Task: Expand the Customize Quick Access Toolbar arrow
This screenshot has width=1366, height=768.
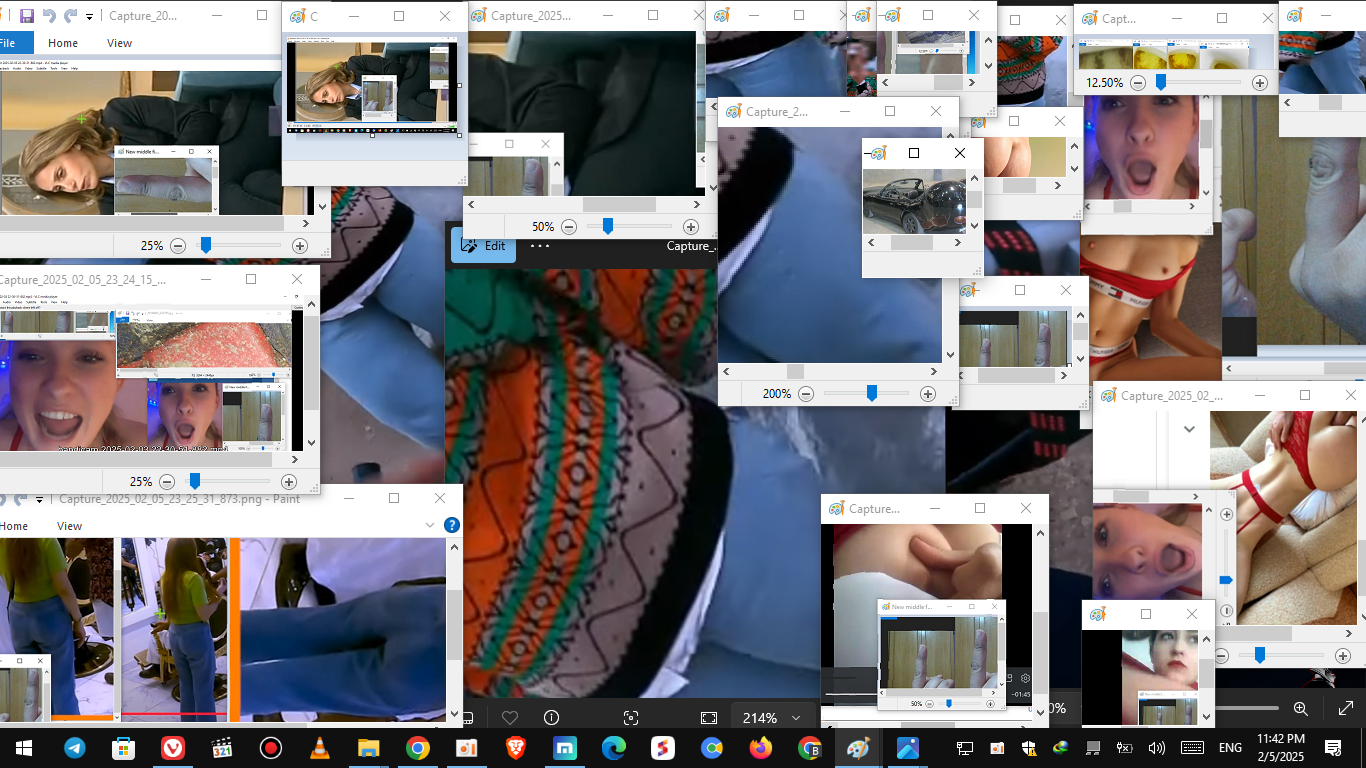Action: [90, 17]
